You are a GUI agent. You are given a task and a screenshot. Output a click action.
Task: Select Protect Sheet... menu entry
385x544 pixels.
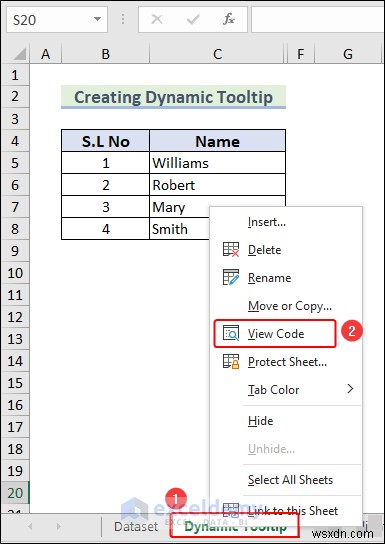coord(287,362)
